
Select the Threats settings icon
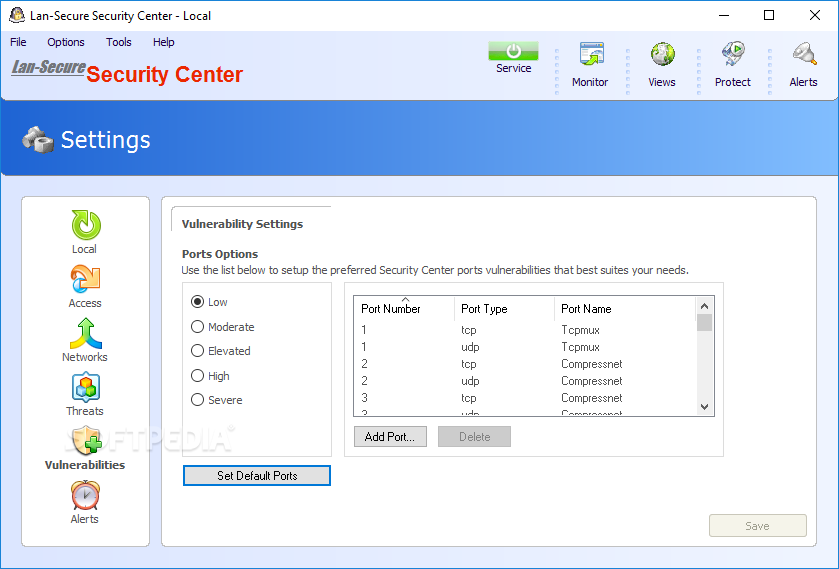point(85,388)
